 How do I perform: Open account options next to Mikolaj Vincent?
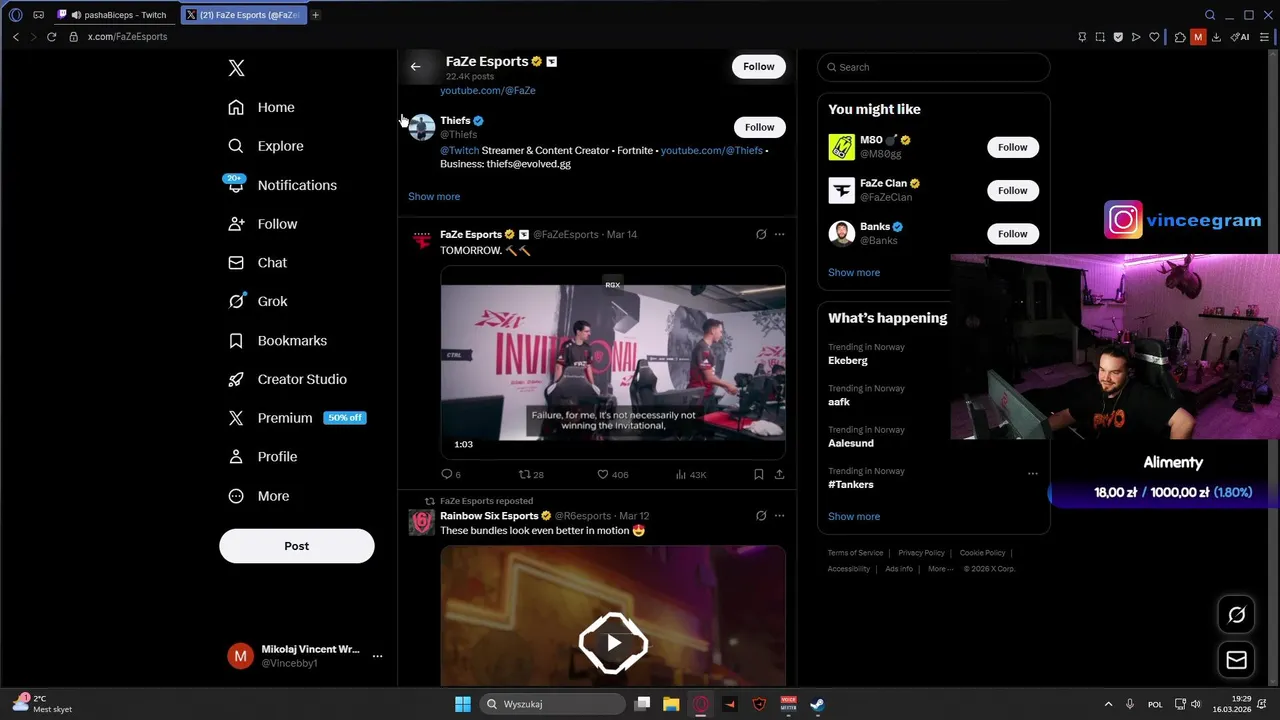[377, 656]
